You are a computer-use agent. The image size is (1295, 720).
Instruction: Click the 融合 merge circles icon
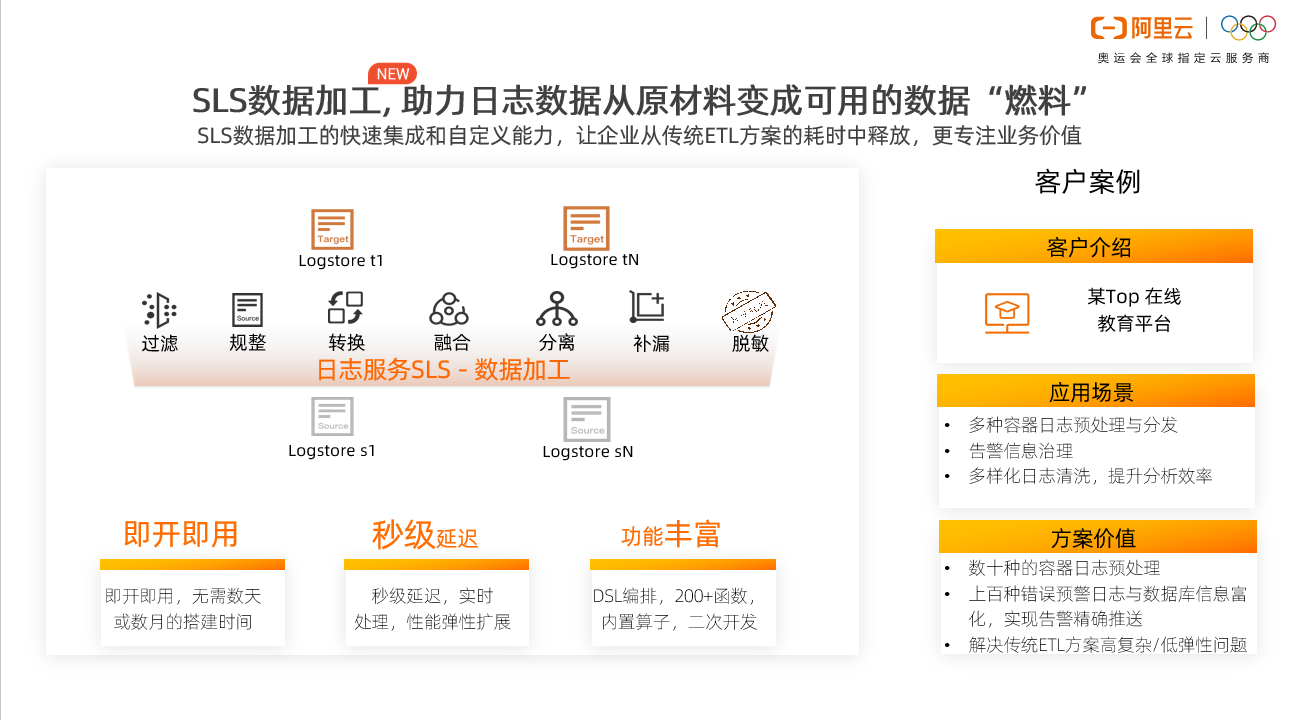point(449,309)
